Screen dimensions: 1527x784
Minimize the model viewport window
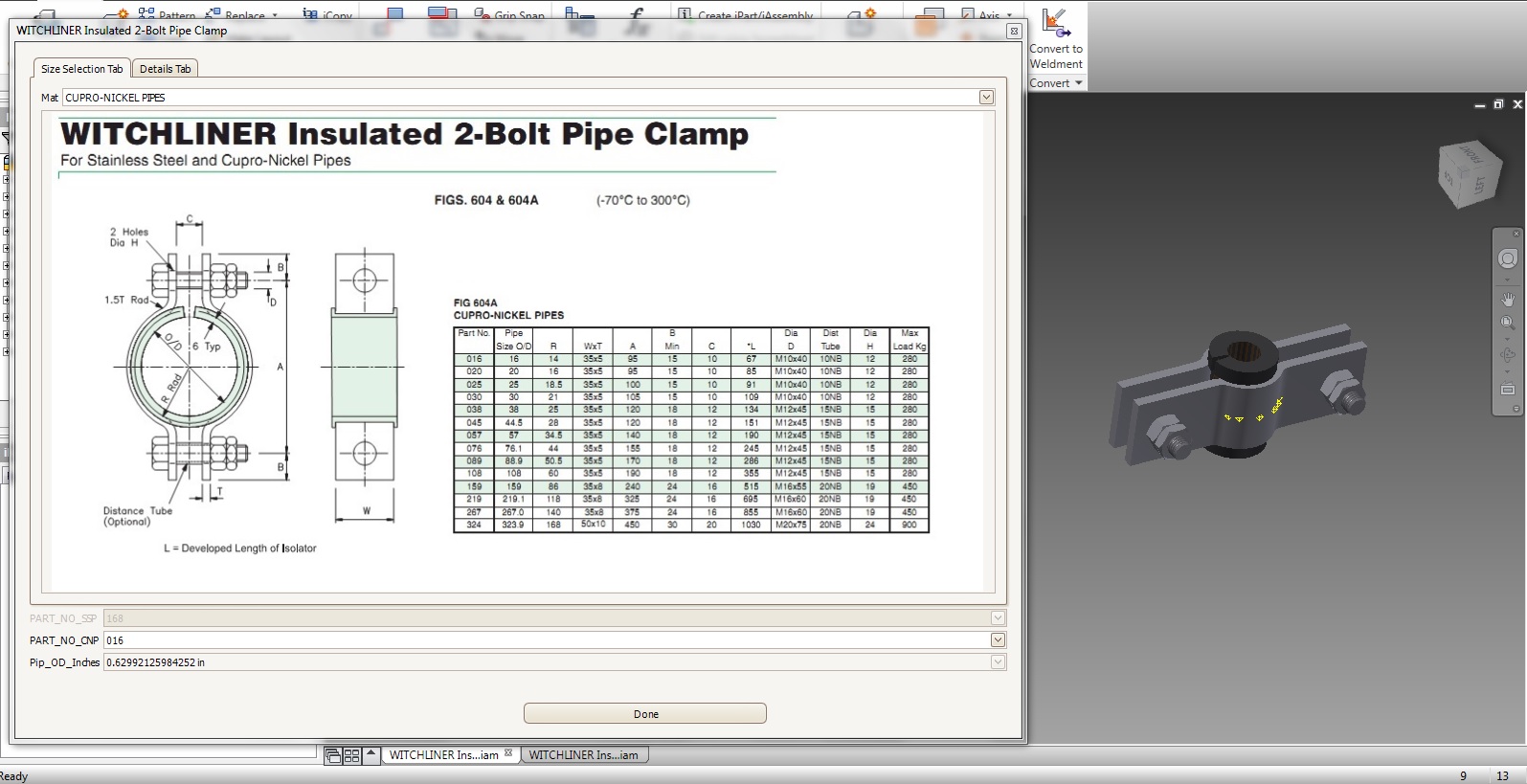click(x=1480, y=105)
